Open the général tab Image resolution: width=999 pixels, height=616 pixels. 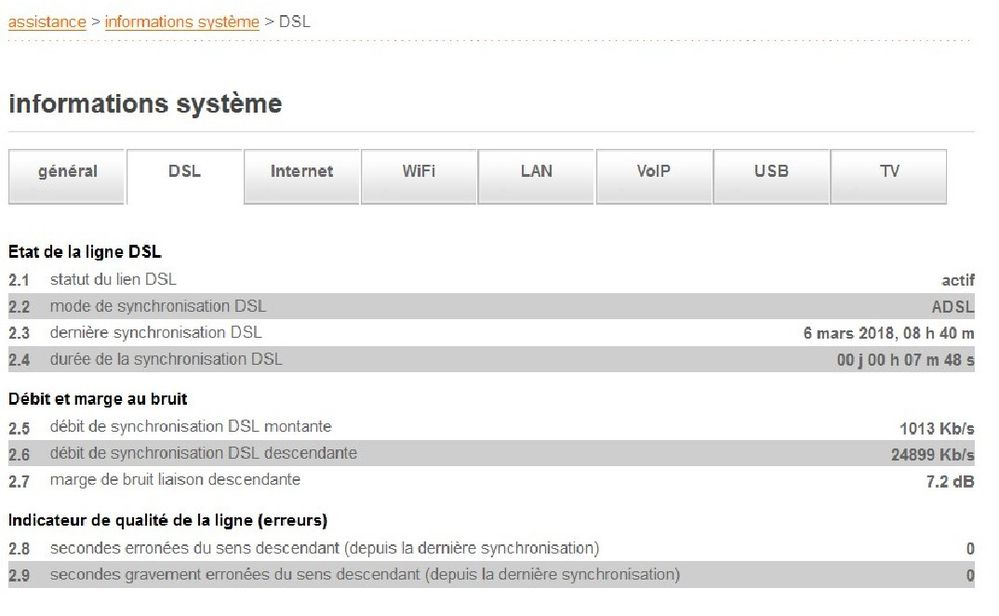68,172
